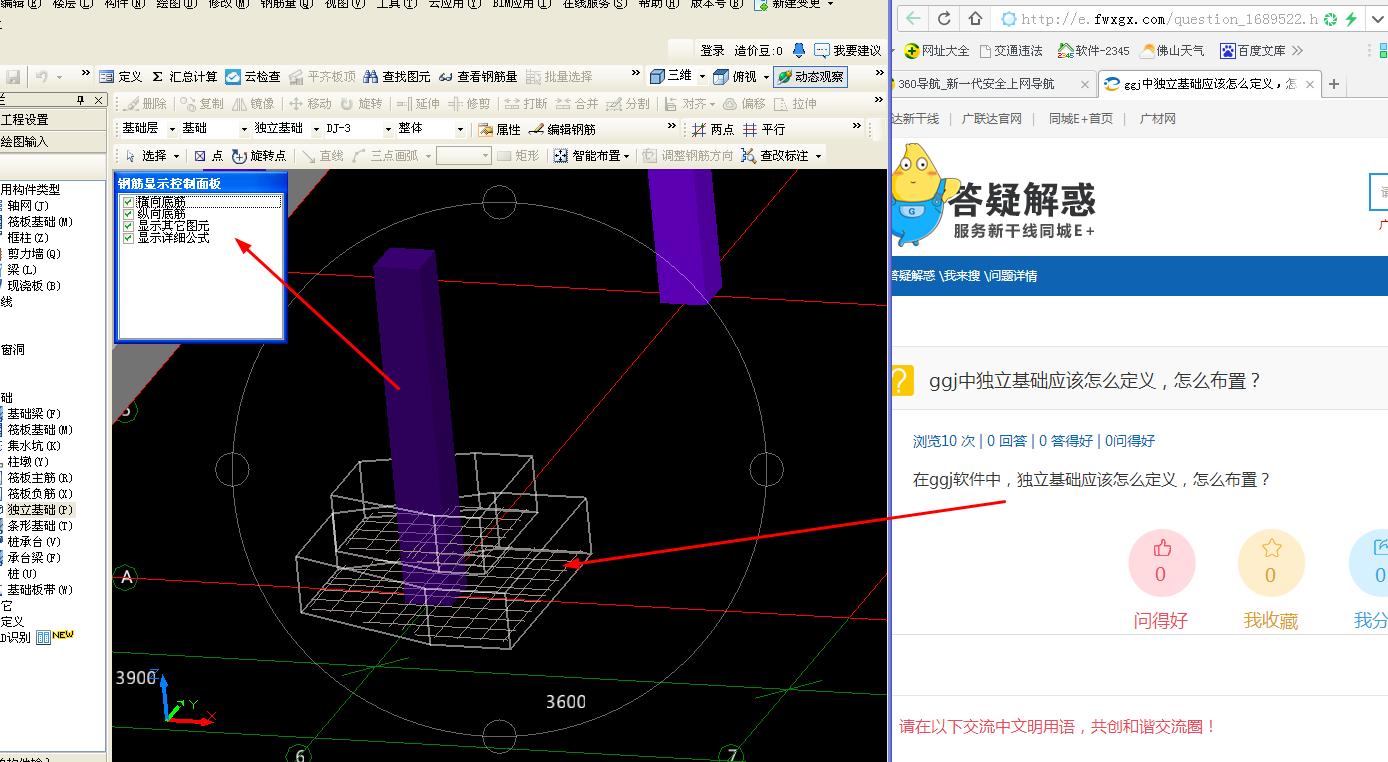Open 云检查 cloud check
Viewport: 1388px width, 762px height.
pos(253,76)
